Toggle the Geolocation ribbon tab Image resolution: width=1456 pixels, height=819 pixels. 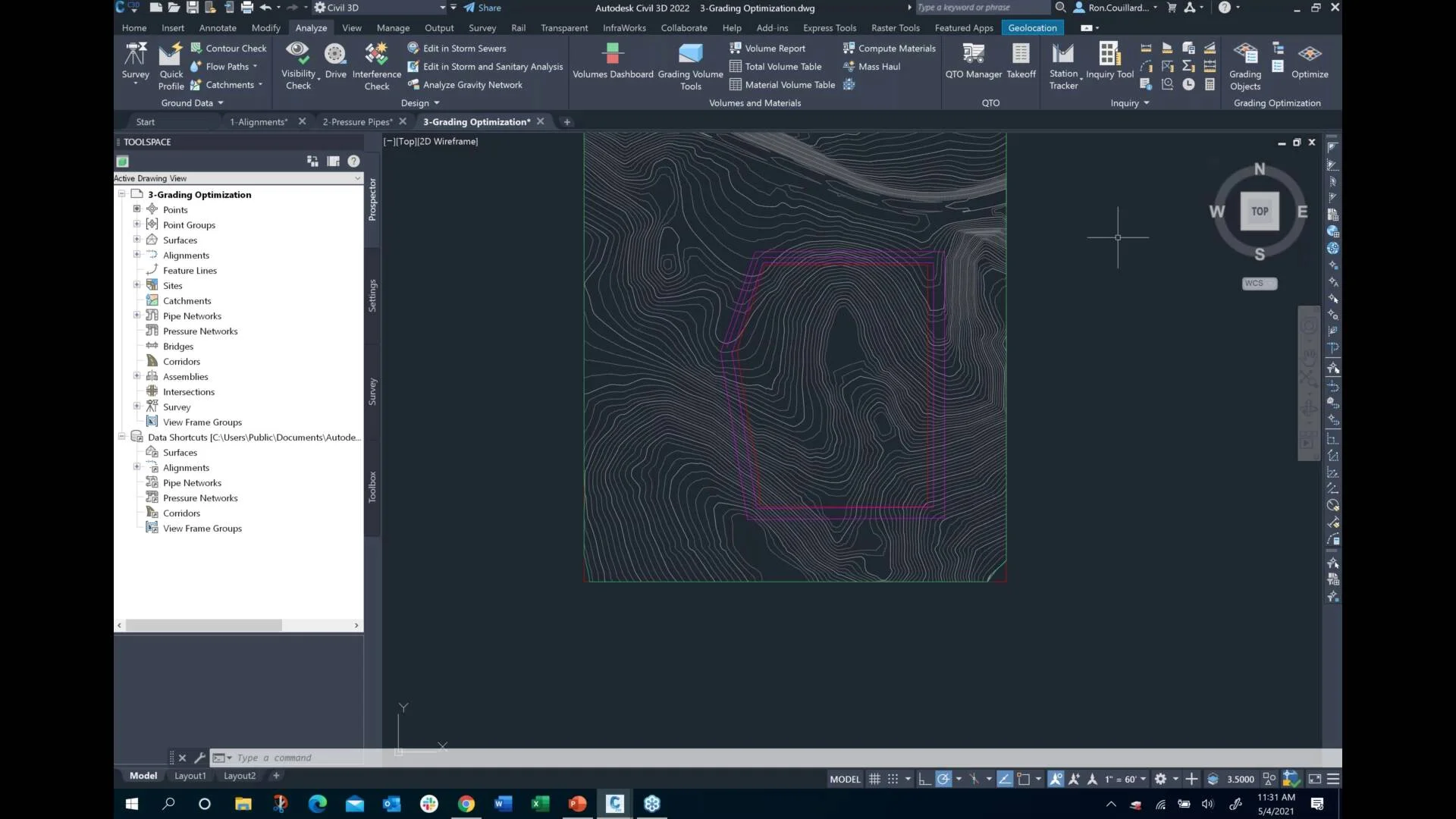1032,27
